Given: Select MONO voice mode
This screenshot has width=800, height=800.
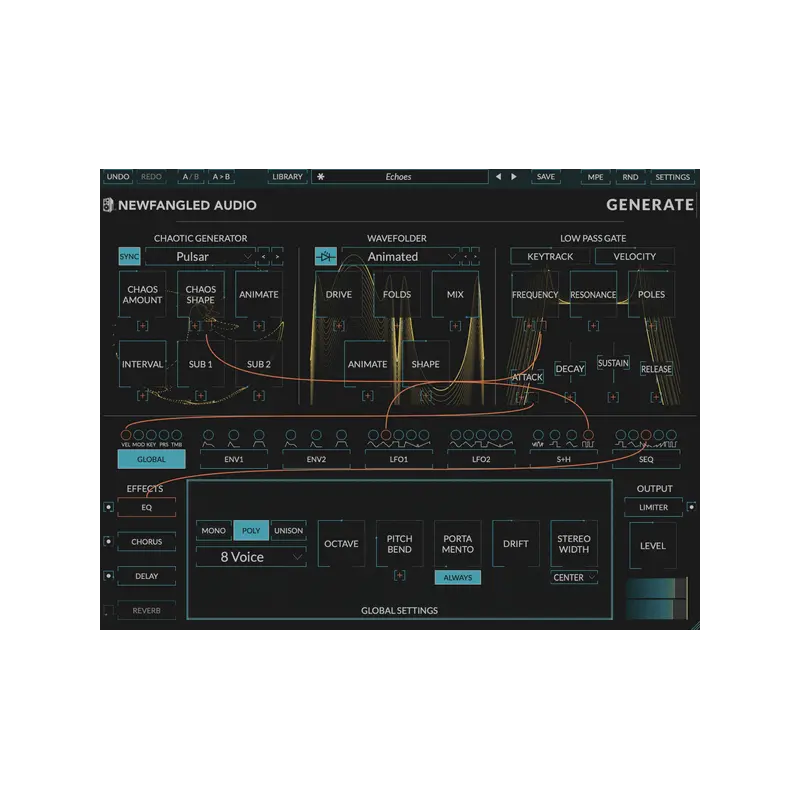Looking at the screenshot, I should [213, 531].
